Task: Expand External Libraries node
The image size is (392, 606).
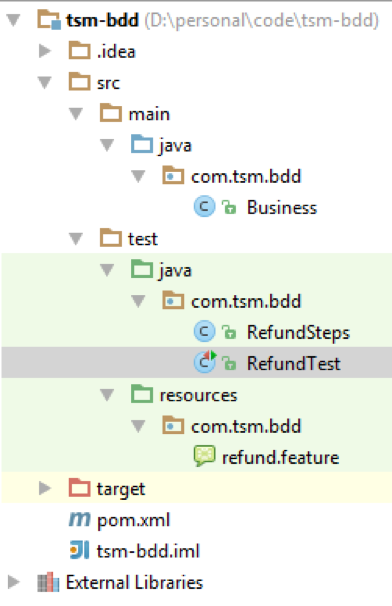Action: pyautogui.click(x=14, y=582)
